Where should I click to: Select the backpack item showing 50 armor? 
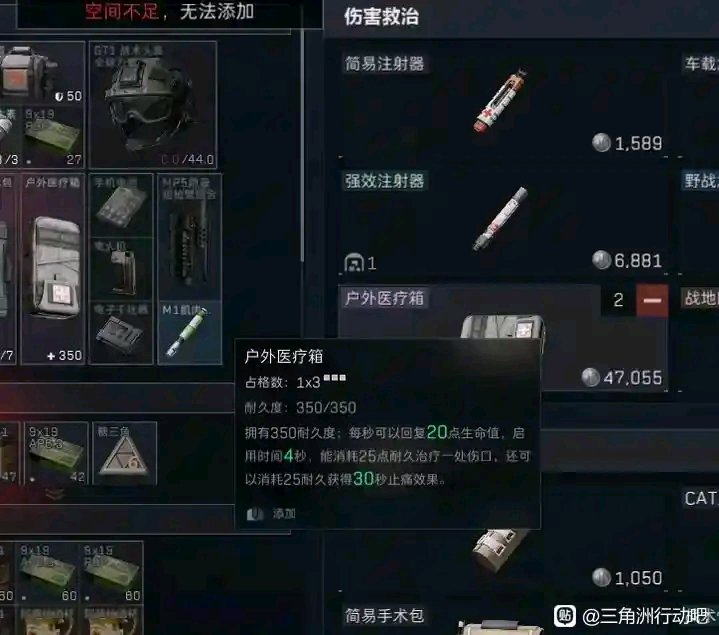pos(42,73)
